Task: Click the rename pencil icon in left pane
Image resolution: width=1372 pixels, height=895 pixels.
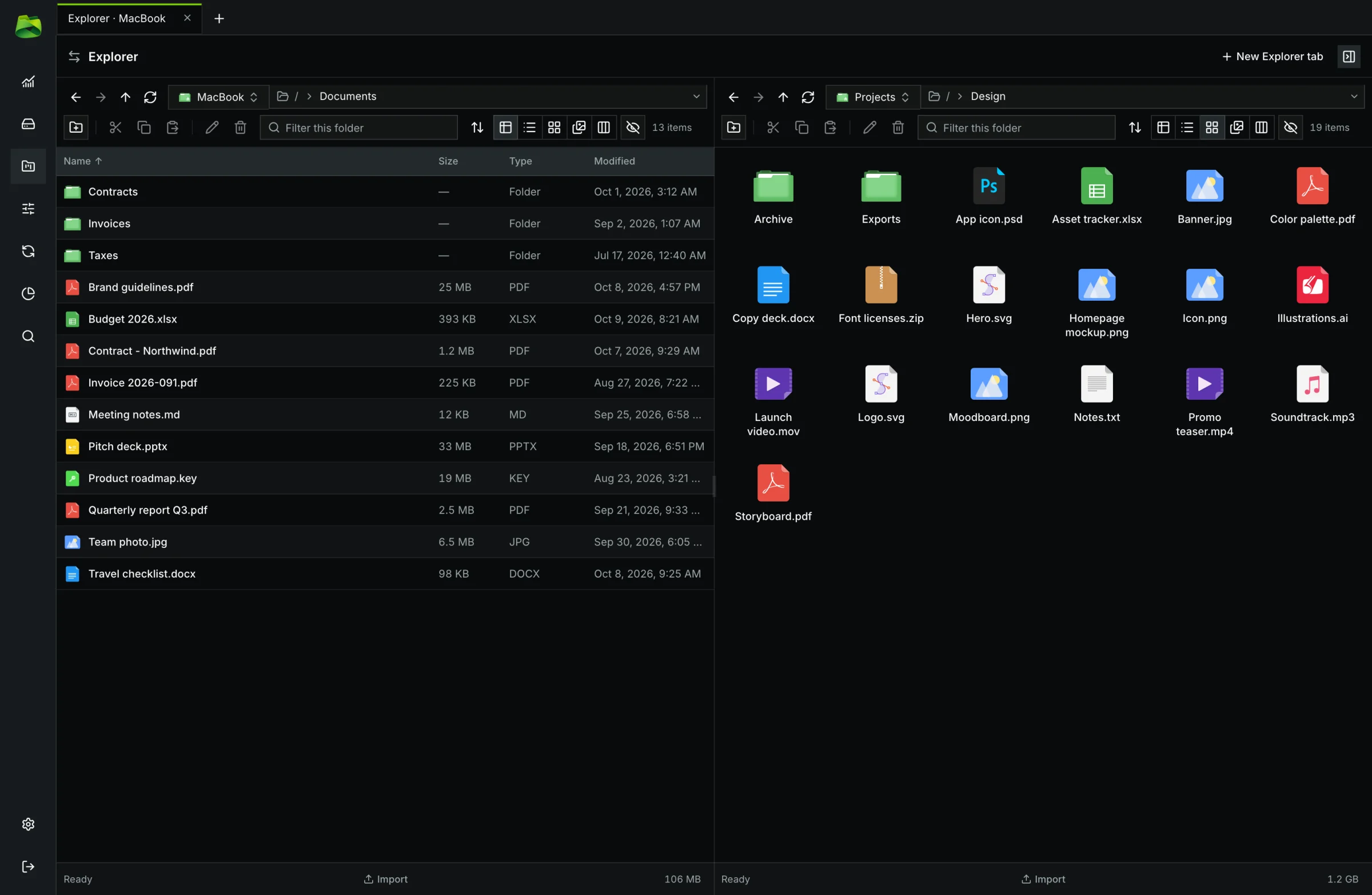Action: coord(212,128)
